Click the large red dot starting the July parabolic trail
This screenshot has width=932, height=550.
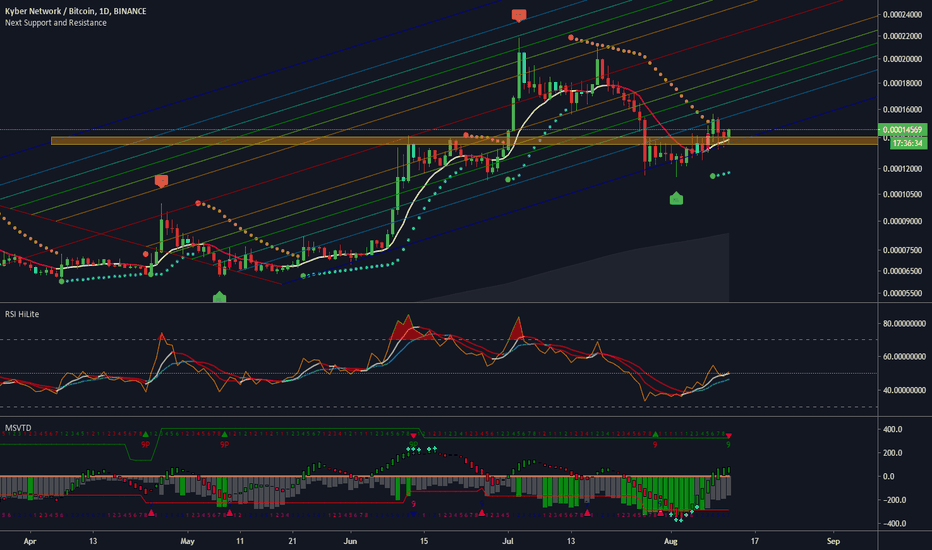click(571, 37)
